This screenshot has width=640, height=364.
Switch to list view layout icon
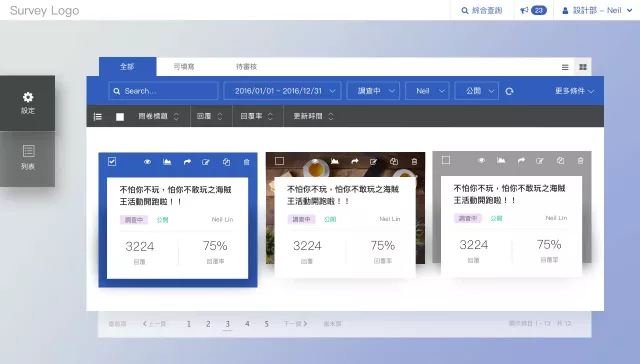click(x=565, y=67)
